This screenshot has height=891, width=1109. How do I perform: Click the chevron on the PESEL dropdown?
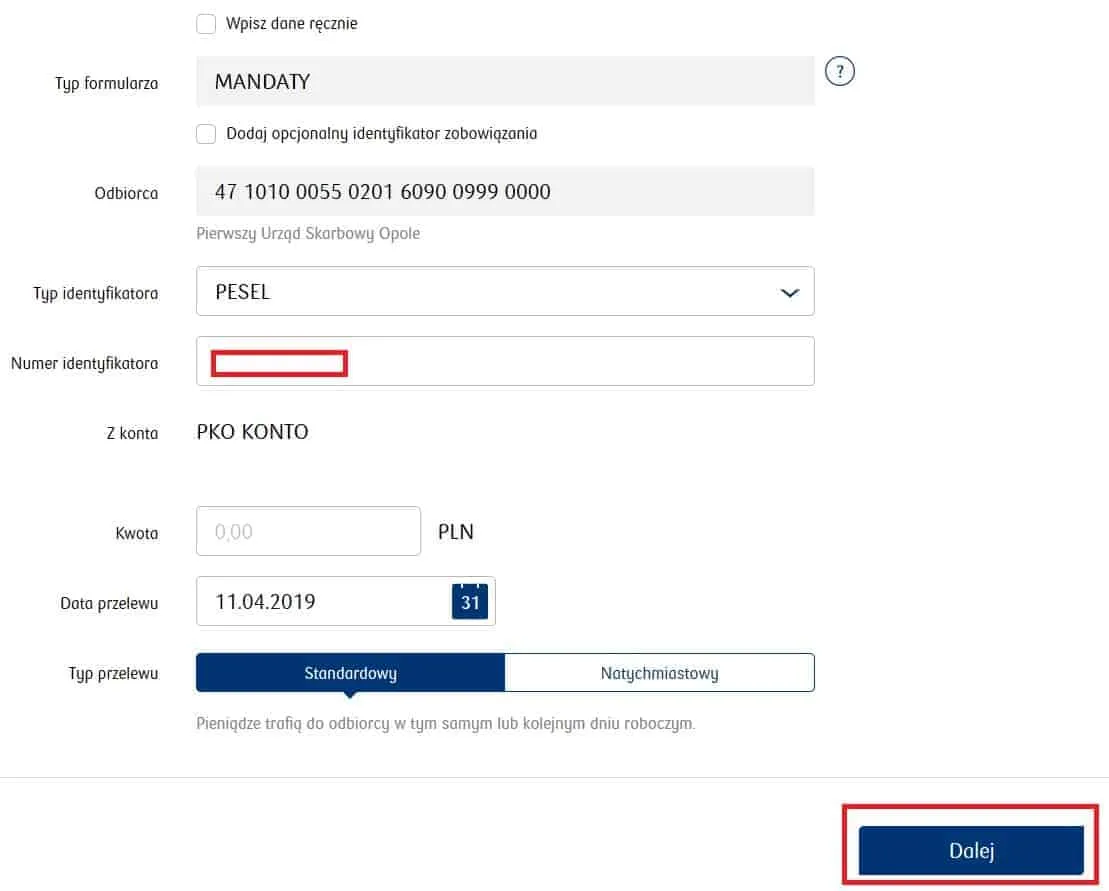click(789, 292)
